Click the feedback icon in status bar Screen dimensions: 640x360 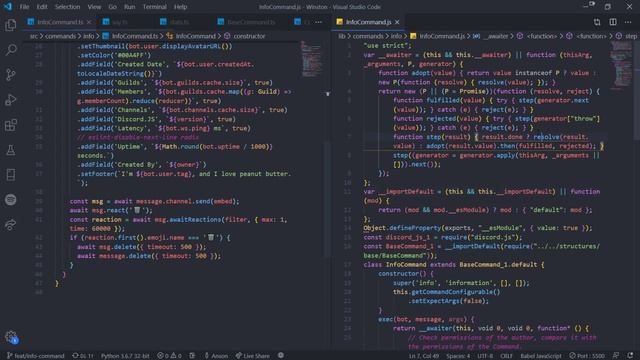(x=616, y=356)
